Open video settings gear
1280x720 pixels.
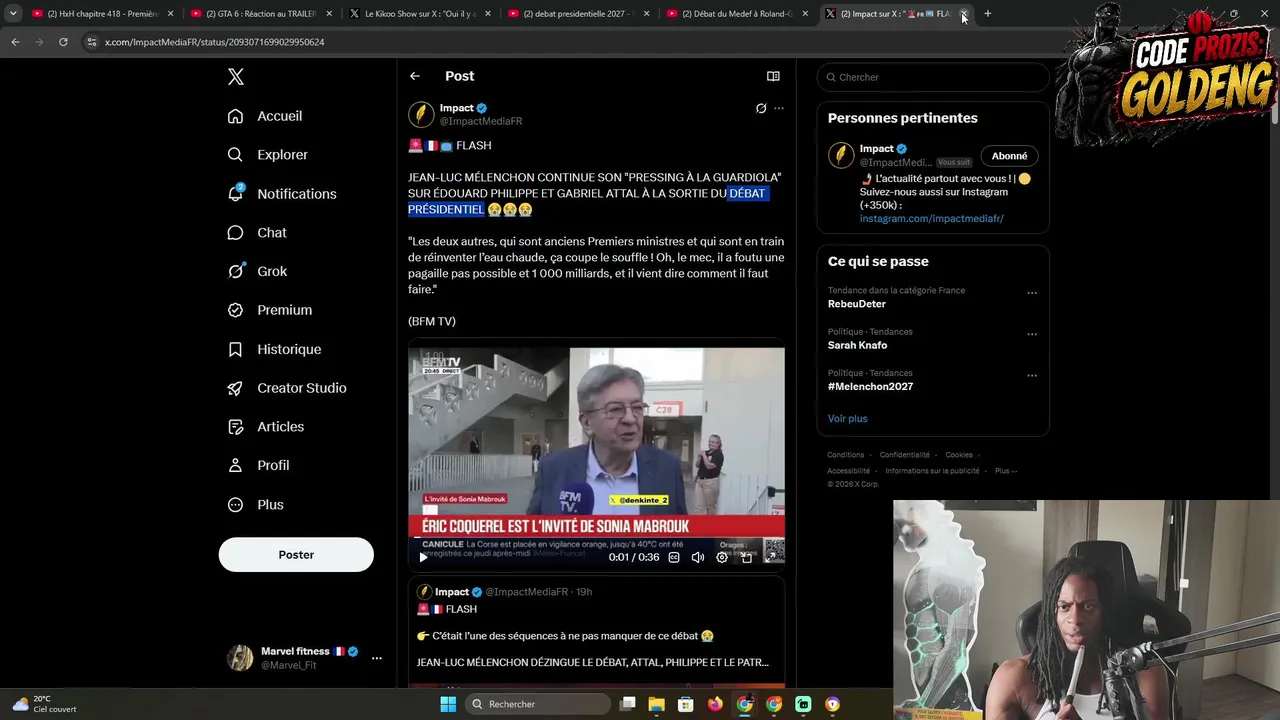722,557
